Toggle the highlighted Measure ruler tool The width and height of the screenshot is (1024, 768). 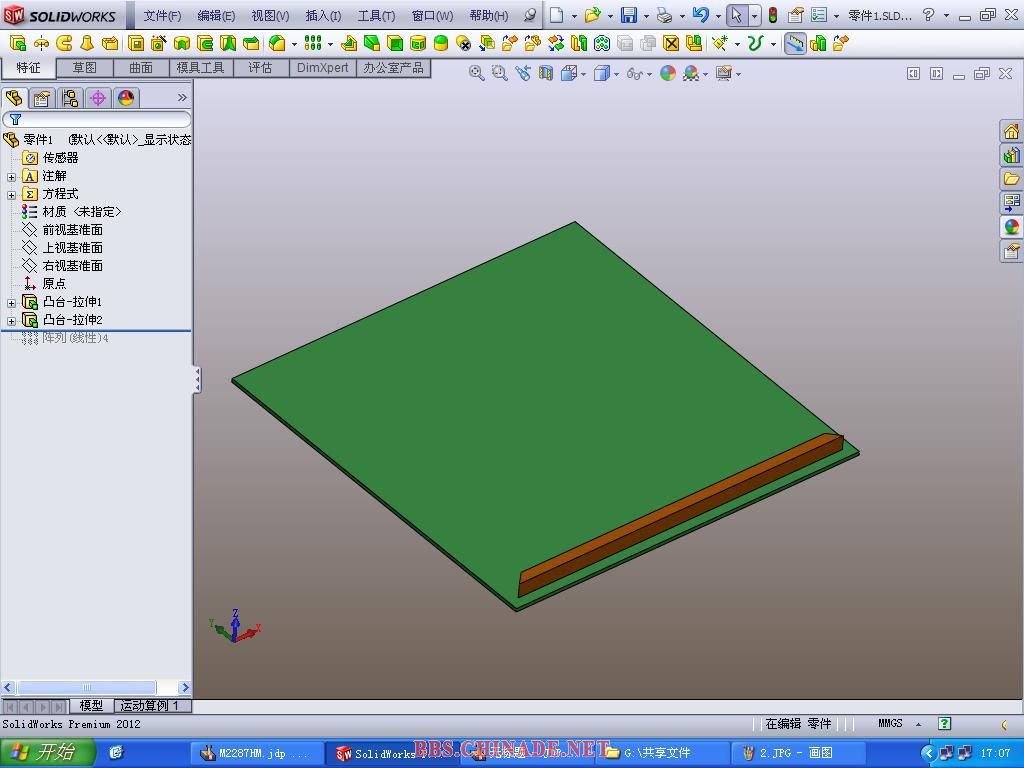pos(795,43)
